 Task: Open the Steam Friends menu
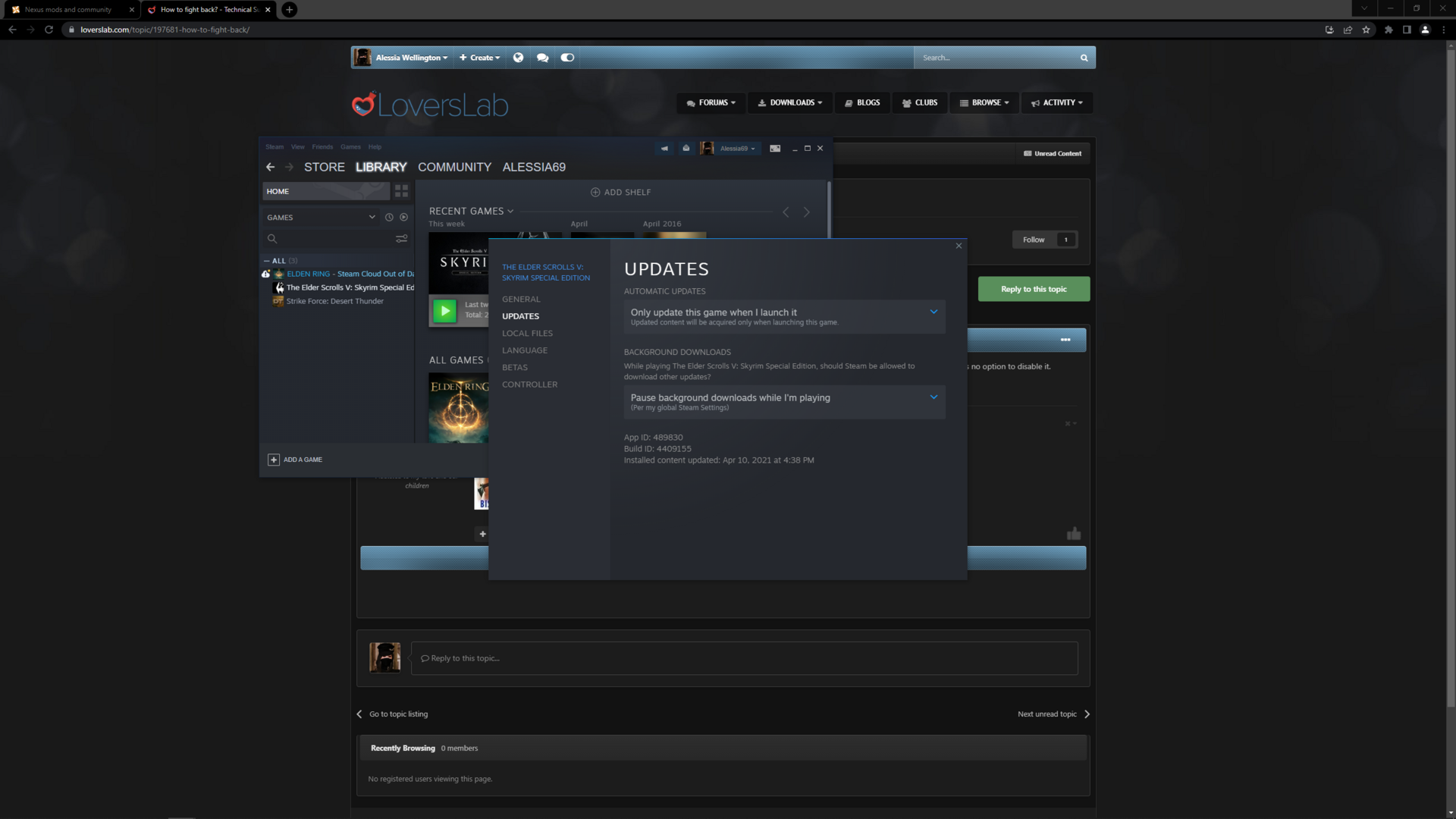322,147
